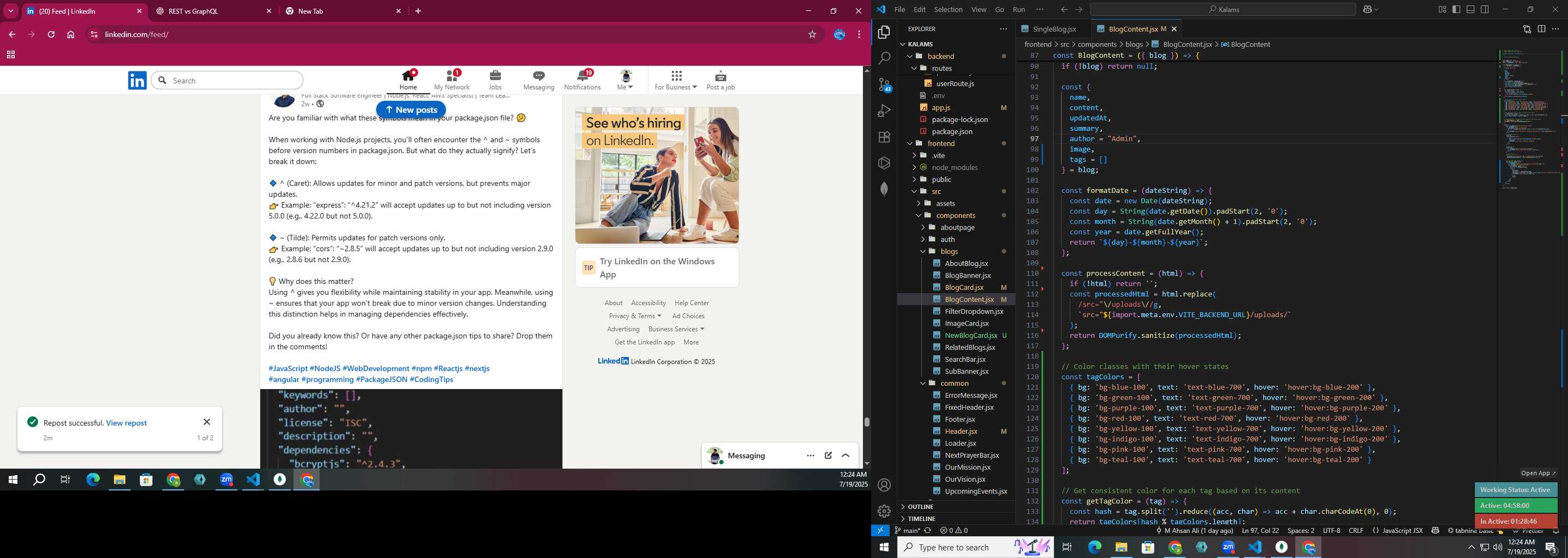This screenshot has width=1568, height=558.
Task: Open Run and Debug view in VS Code
Action: coord(884,111)
